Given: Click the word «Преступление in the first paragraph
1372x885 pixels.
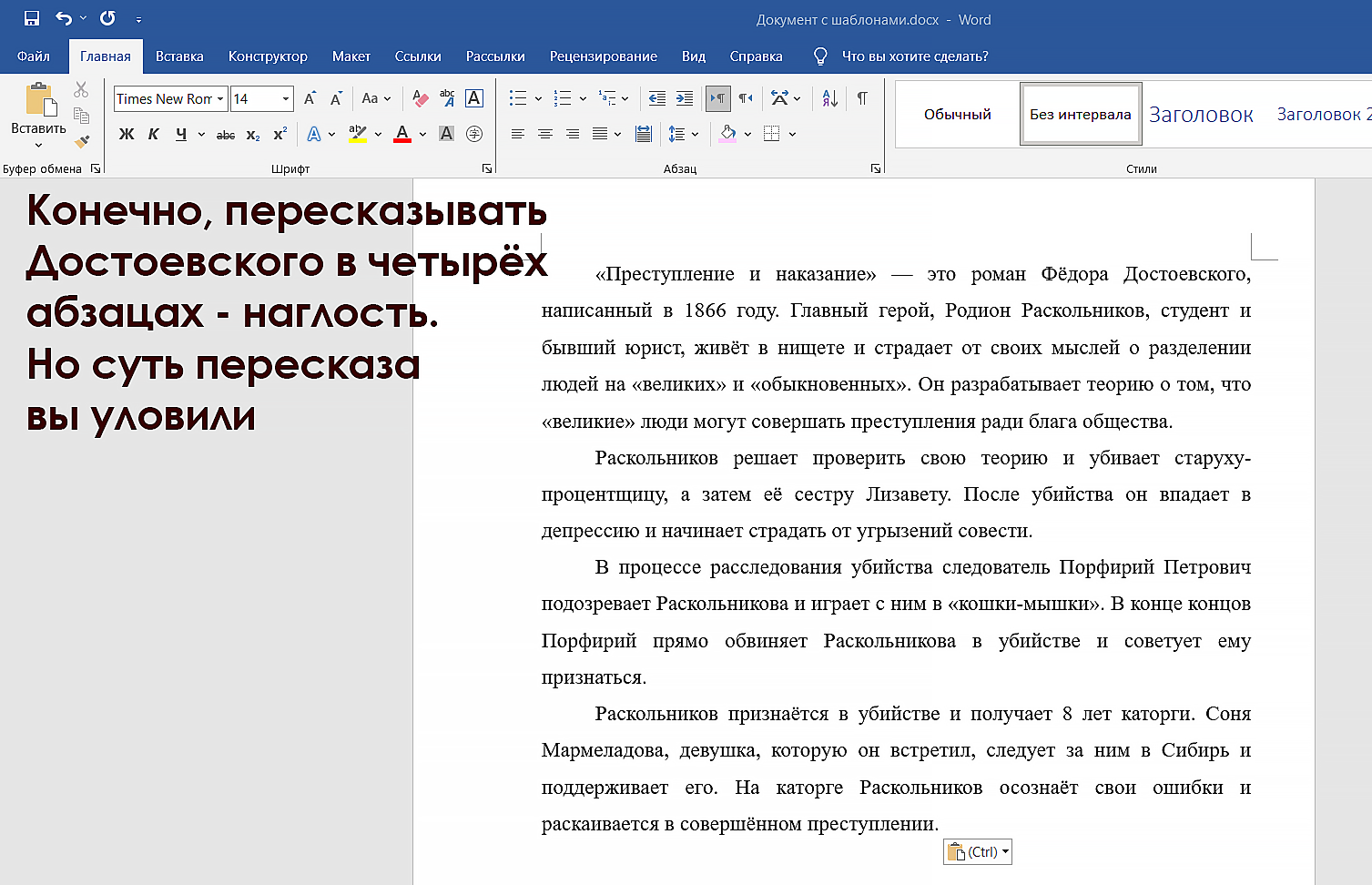Looking at the screenshot, I should 665,274.
